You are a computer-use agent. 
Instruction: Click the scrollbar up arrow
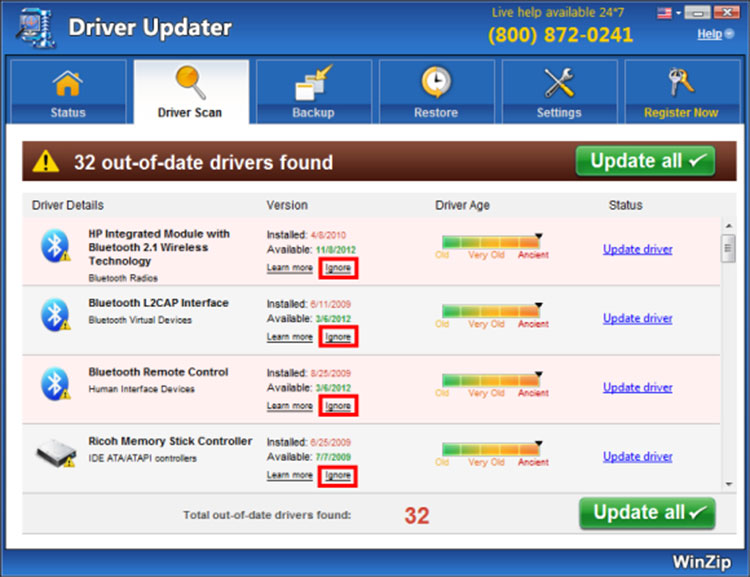point(728,226)
